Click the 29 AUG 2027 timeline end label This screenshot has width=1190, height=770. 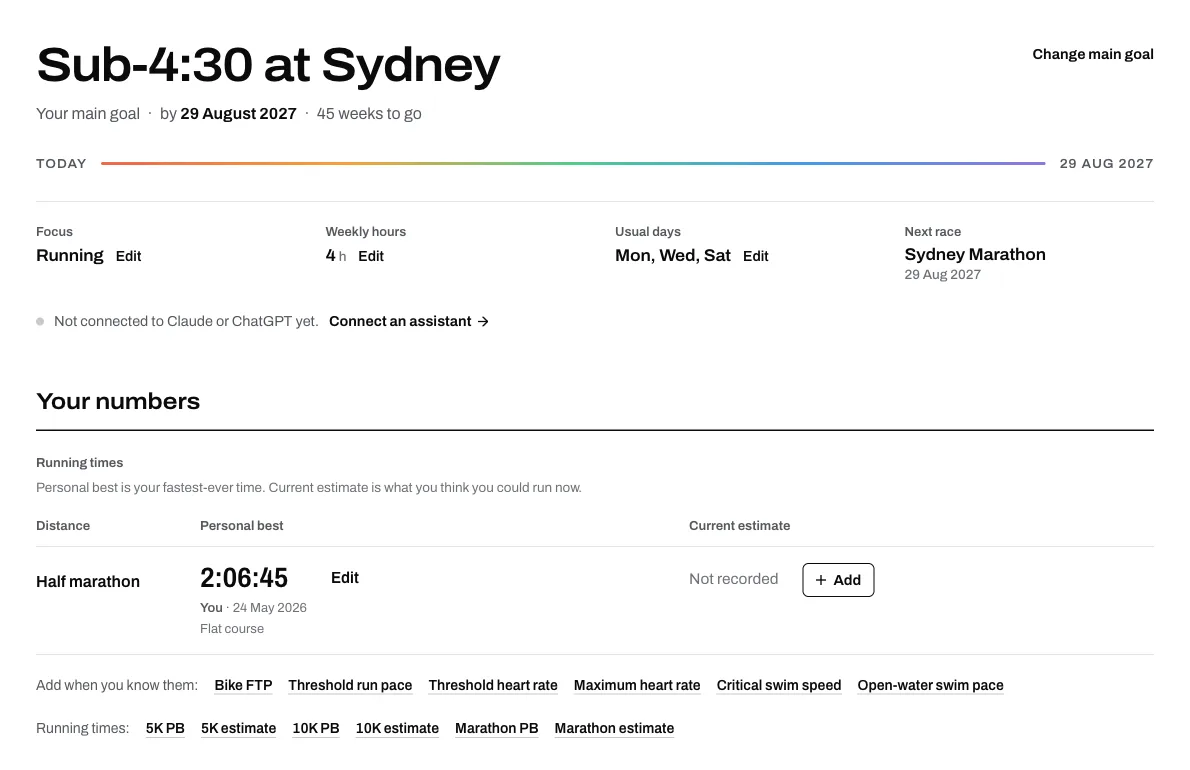point(1107,164)
